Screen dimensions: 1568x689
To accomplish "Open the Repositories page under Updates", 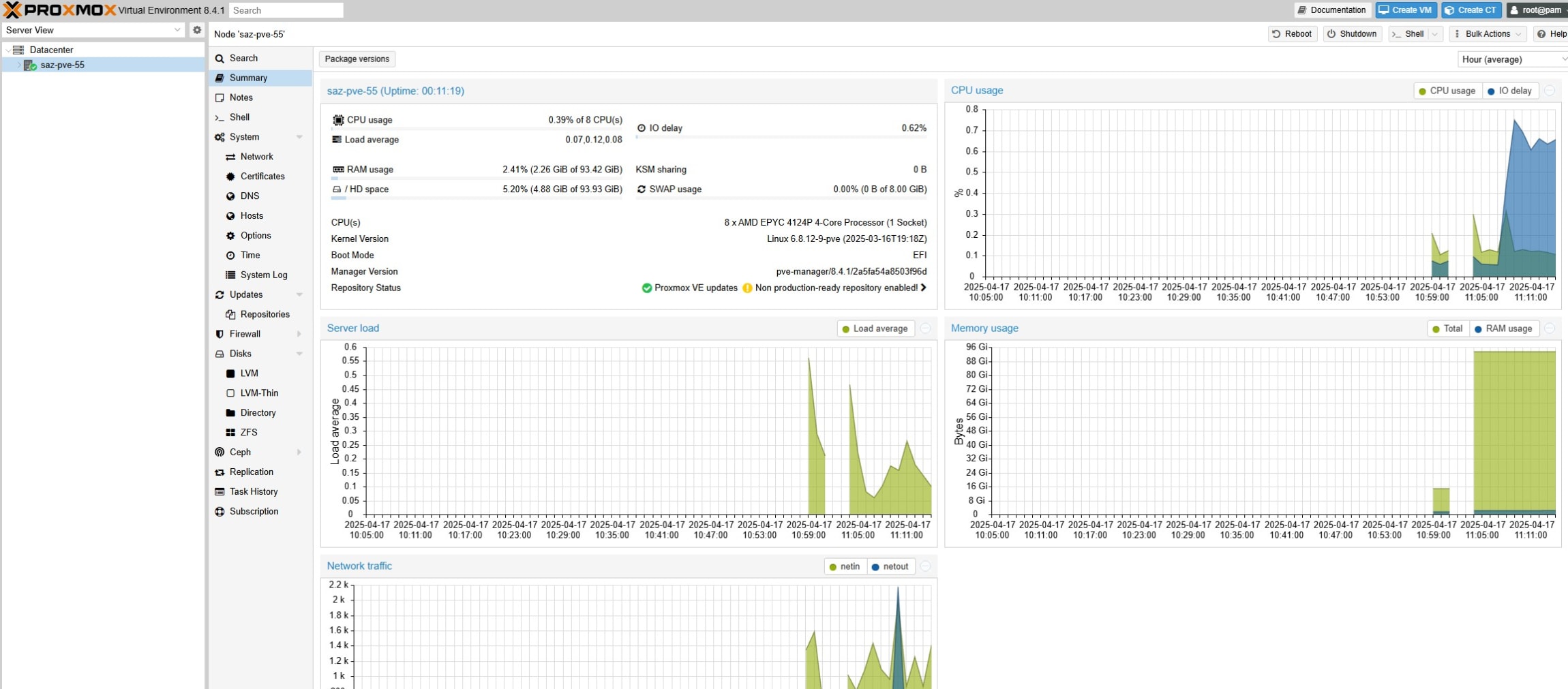I will [x=265, y=314].
